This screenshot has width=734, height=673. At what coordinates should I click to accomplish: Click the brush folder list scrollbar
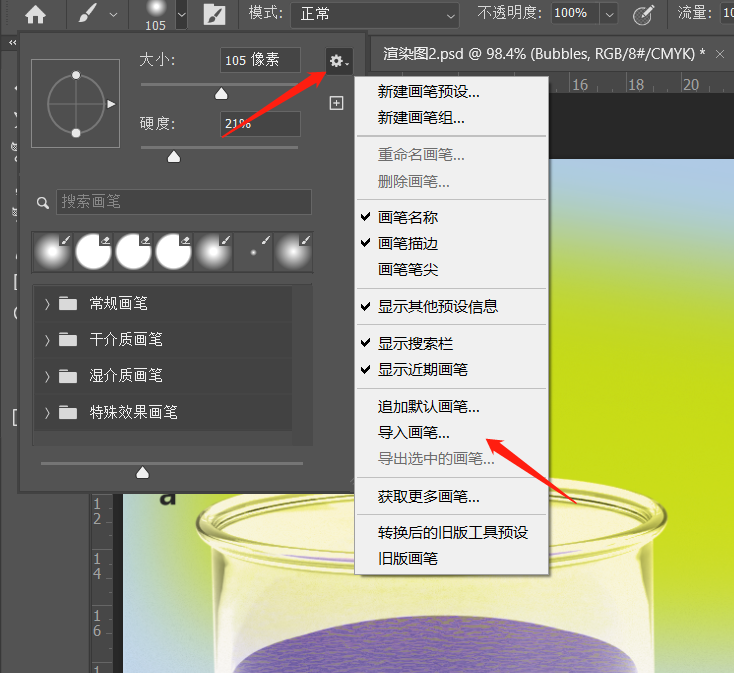click(x=302, y=365)
